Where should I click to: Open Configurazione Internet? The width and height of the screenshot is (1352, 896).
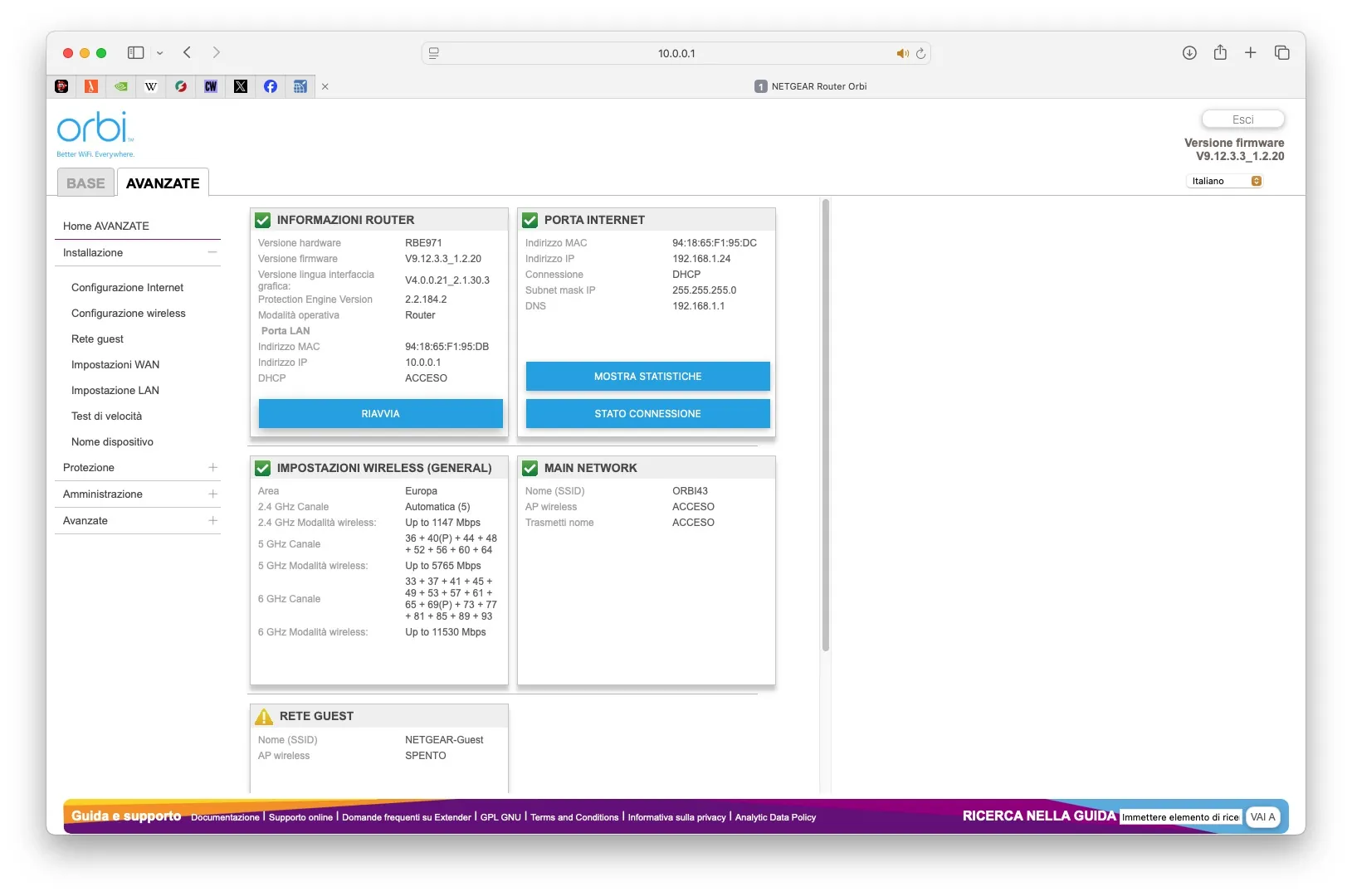pyautogui.click(x=127, y=288)
